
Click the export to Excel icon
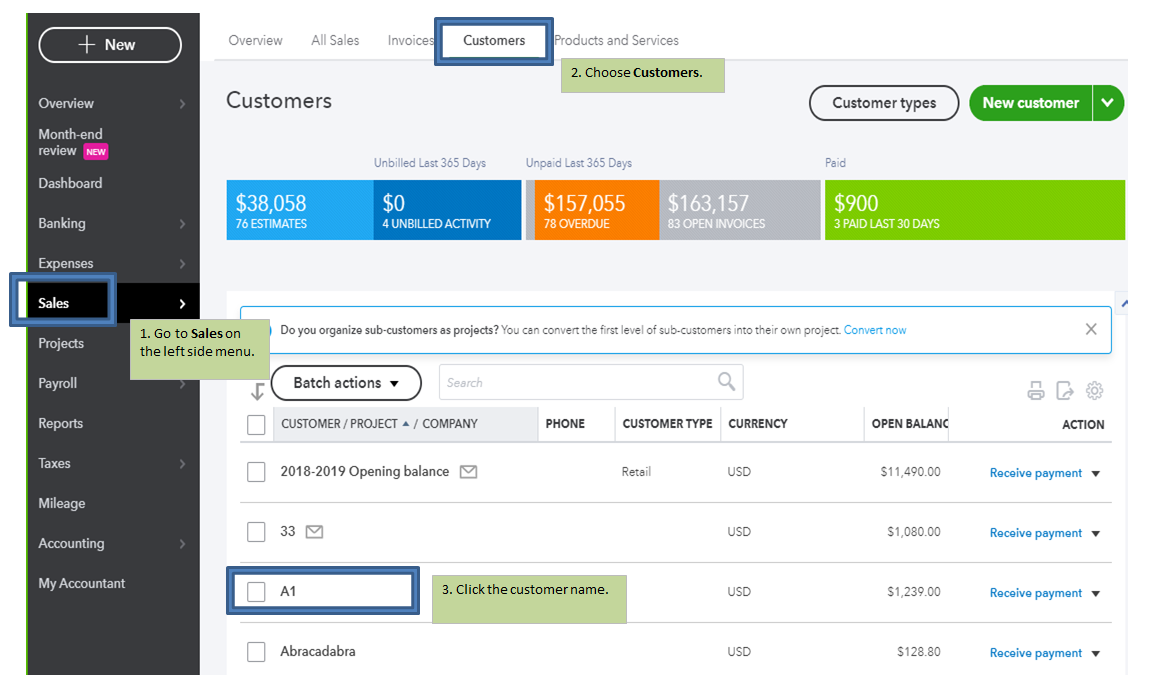pyautogui.click(x=1065, y=391)
